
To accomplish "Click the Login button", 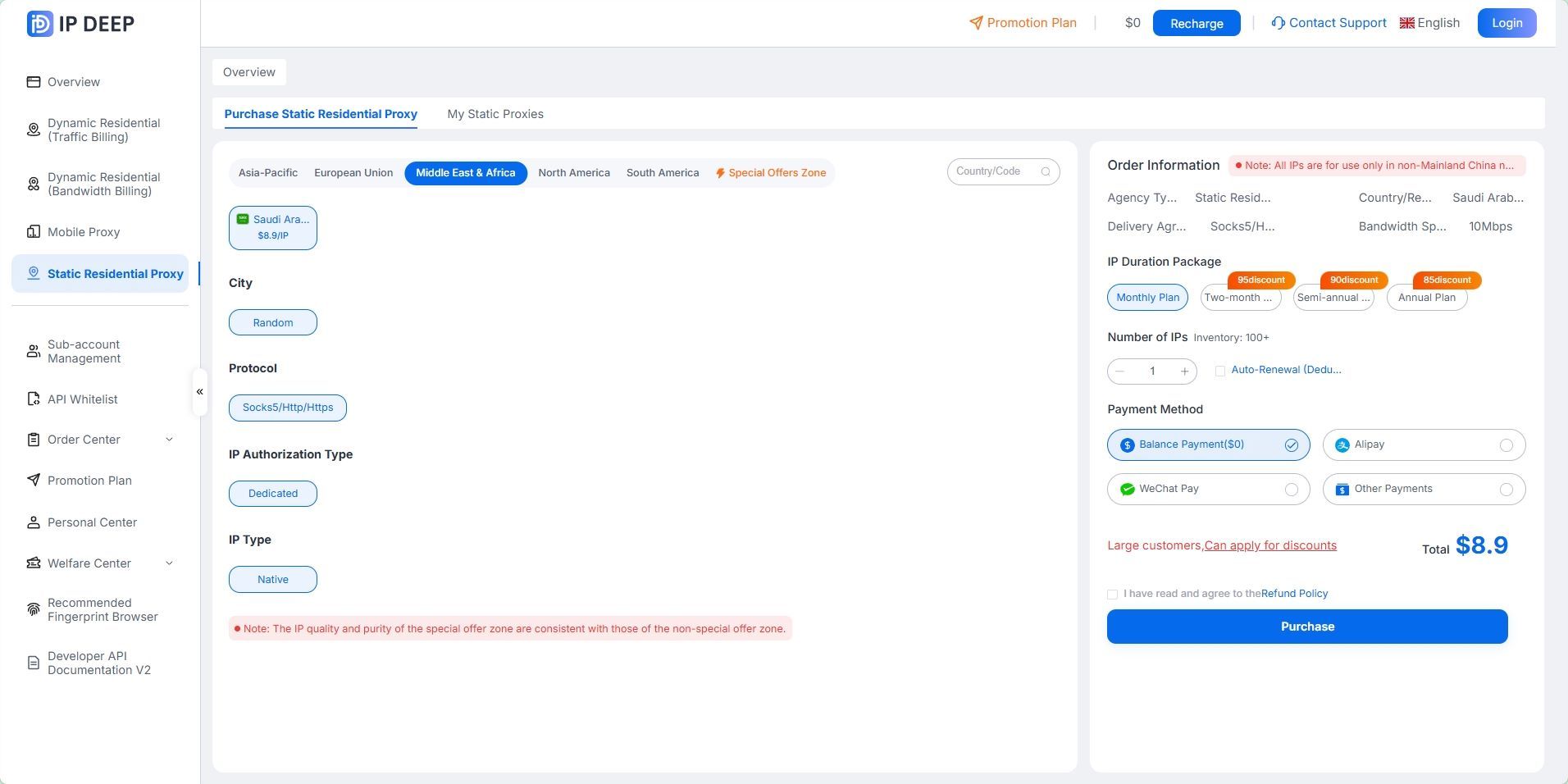I will [x=1507, y=23].
